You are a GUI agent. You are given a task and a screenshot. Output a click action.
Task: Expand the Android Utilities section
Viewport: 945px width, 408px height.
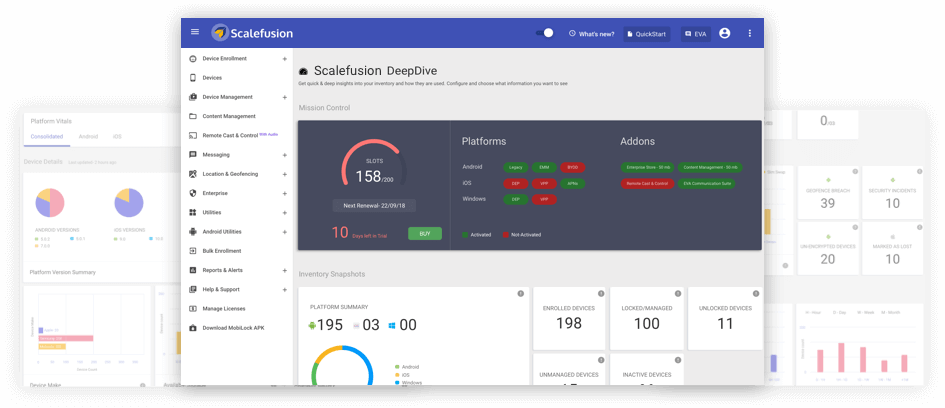[x=284, y=232]
